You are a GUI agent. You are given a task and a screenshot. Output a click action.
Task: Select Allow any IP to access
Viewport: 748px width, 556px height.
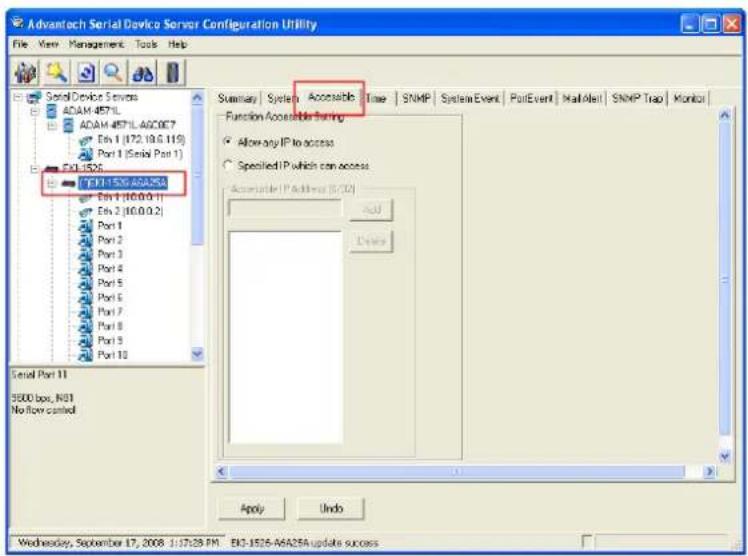[x=228, y=142]
